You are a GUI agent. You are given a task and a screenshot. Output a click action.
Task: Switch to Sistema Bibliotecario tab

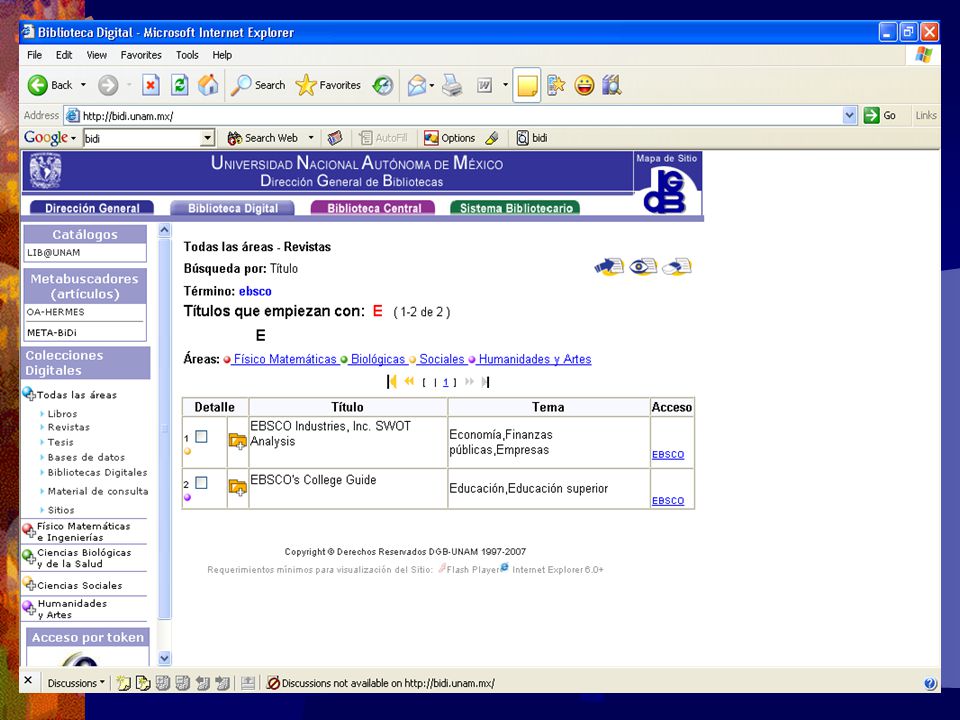[x=516, y=208]
